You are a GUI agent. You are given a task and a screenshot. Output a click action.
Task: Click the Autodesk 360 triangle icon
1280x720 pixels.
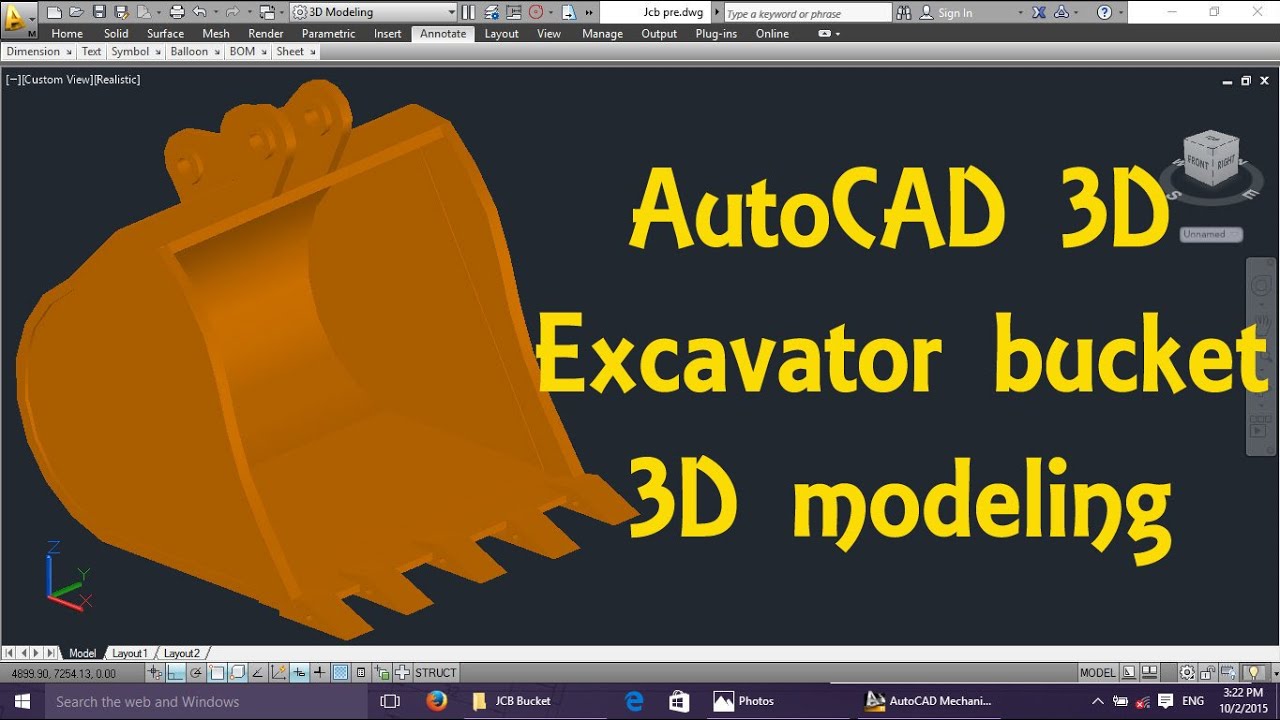point(1061,12)
